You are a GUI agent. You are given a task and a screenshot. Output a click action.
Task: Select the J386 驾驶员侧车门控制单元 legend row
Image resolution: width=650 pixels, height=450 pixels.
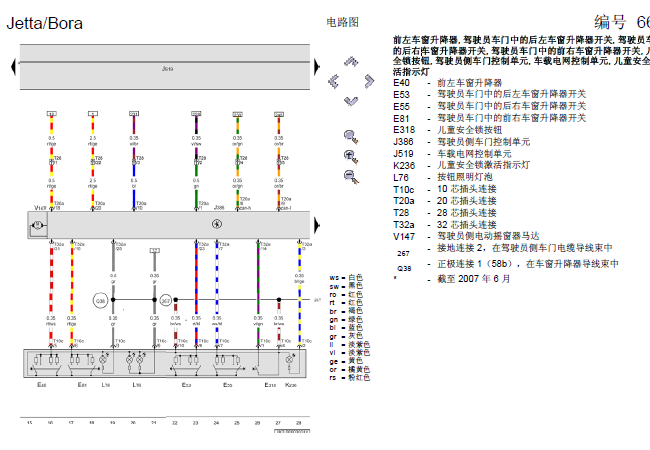click(462, 142)
